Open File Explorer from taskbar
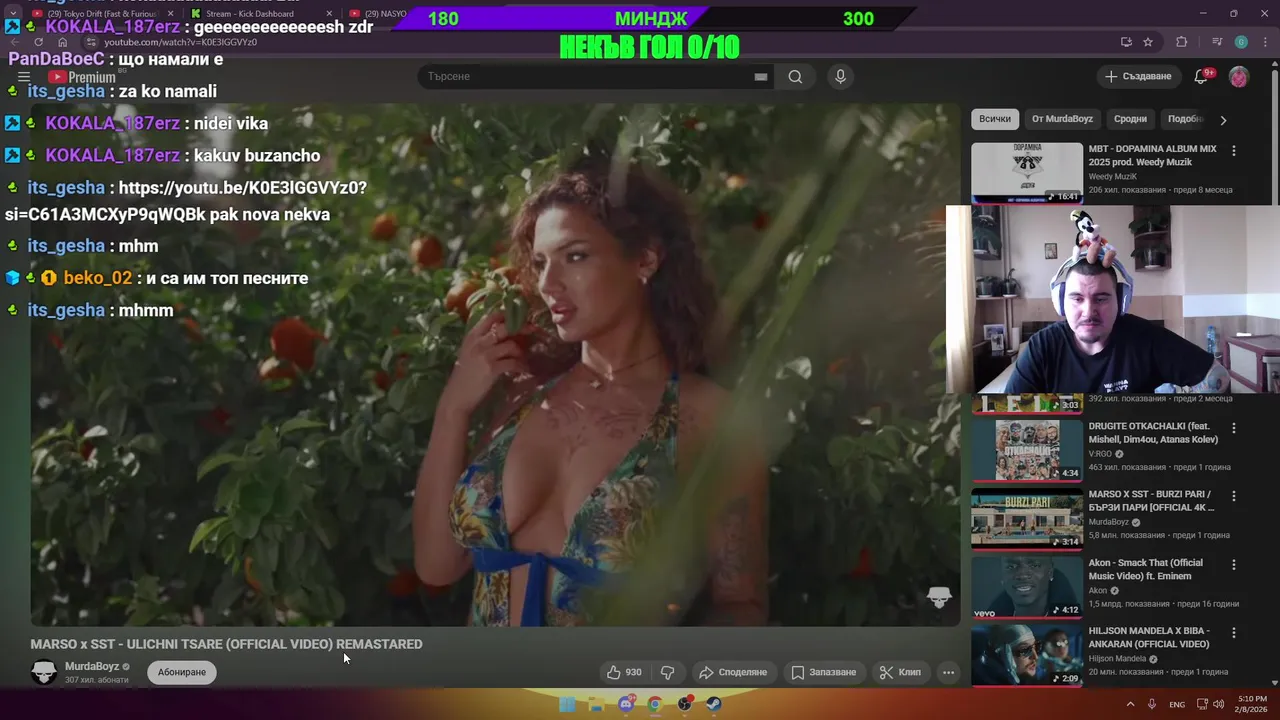Viewport: 1280px width, 720px height. click(596, 704)
